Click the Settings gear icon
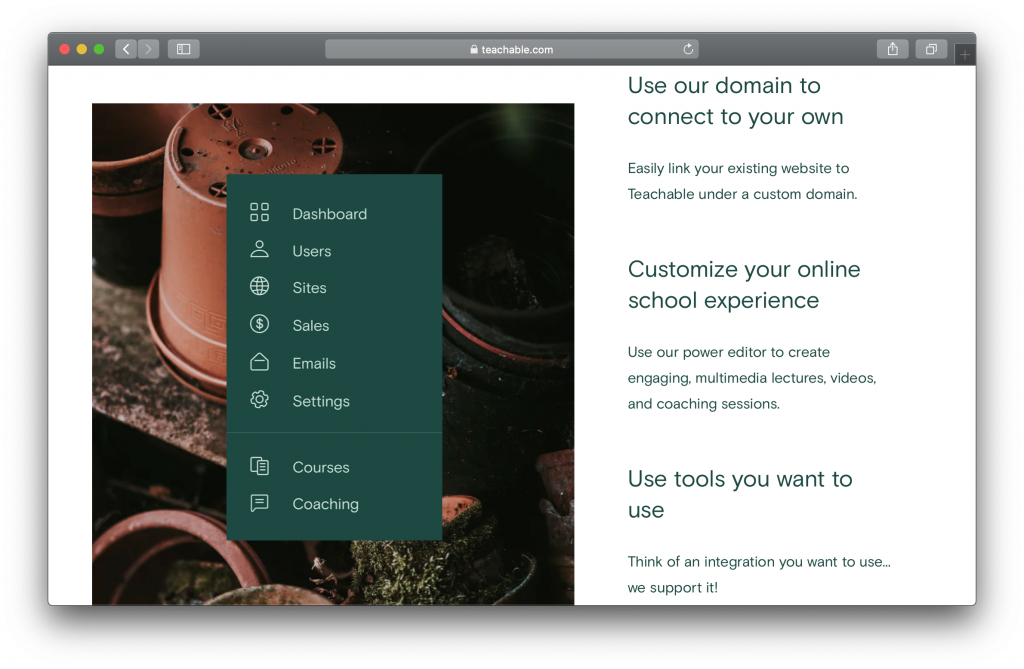 [x=259, y=399]
